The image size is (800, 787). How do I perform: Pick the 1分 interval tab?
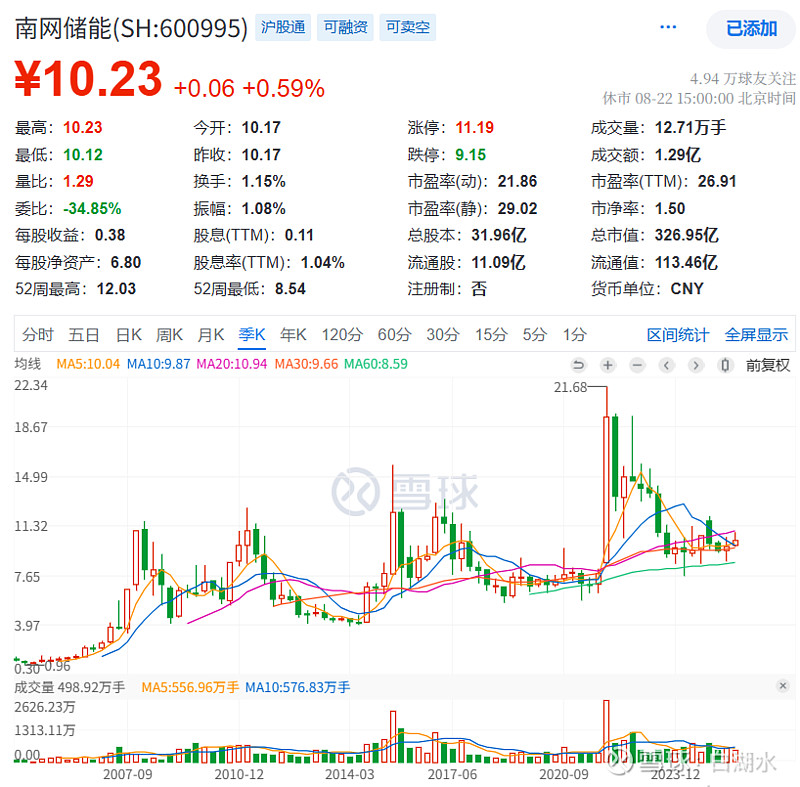click(574, 335)
